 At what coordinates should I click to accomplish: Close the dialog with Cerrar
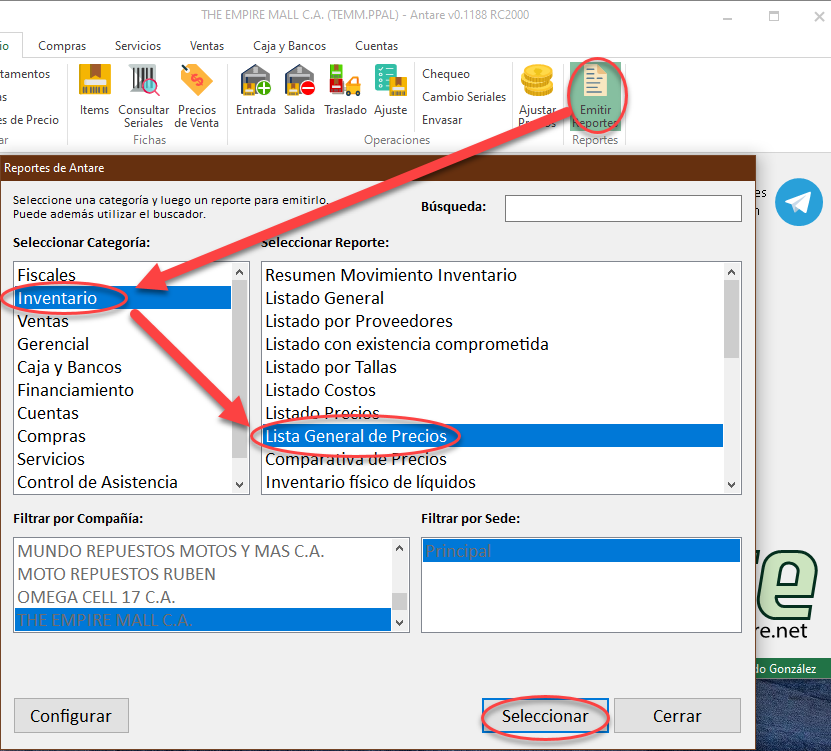[677, 716]
